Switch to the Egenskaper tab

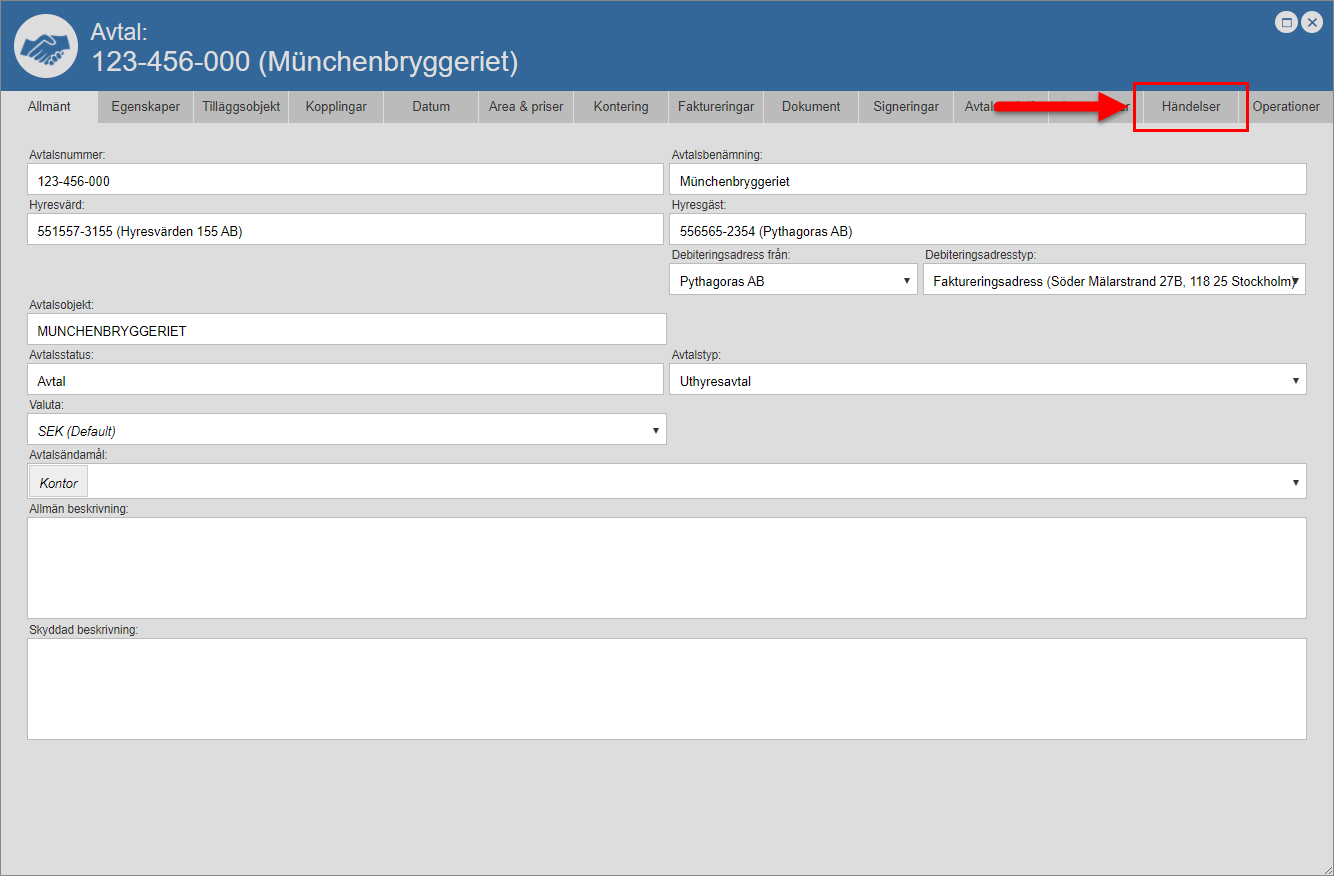pyautogui.click(x=146, y=107)
